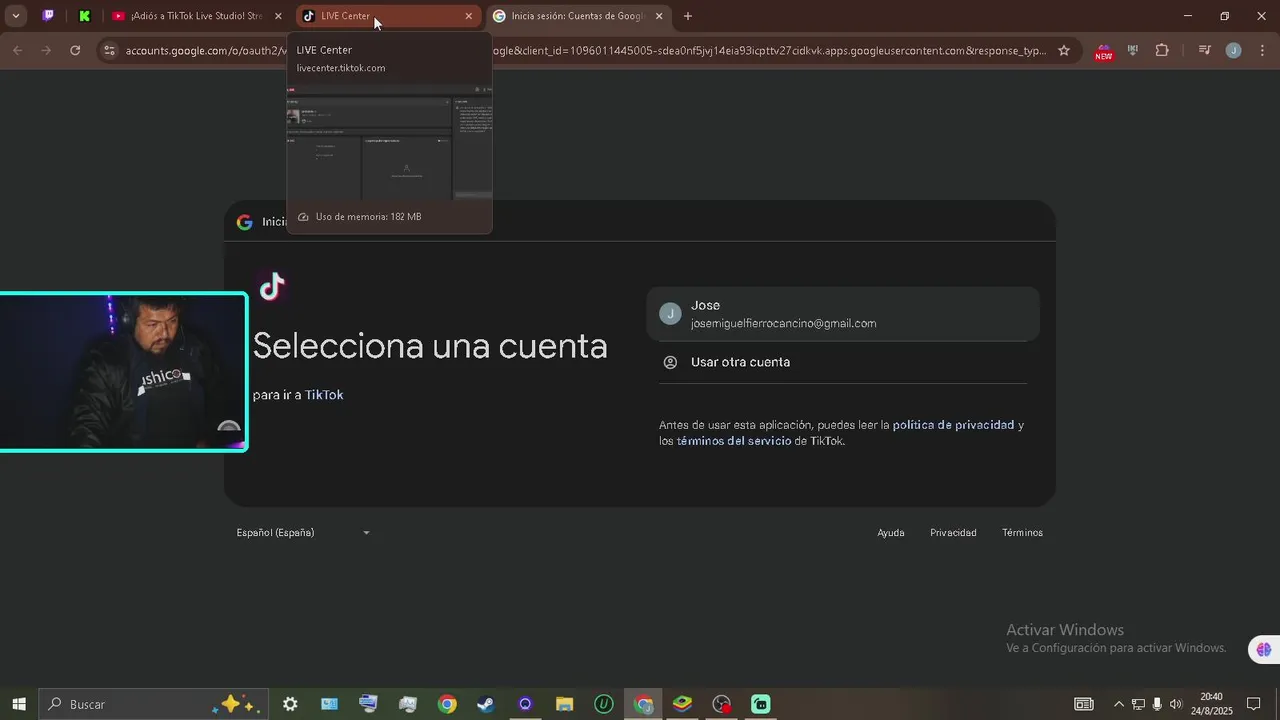Launch Steam from the taskbar

point(486,704)
